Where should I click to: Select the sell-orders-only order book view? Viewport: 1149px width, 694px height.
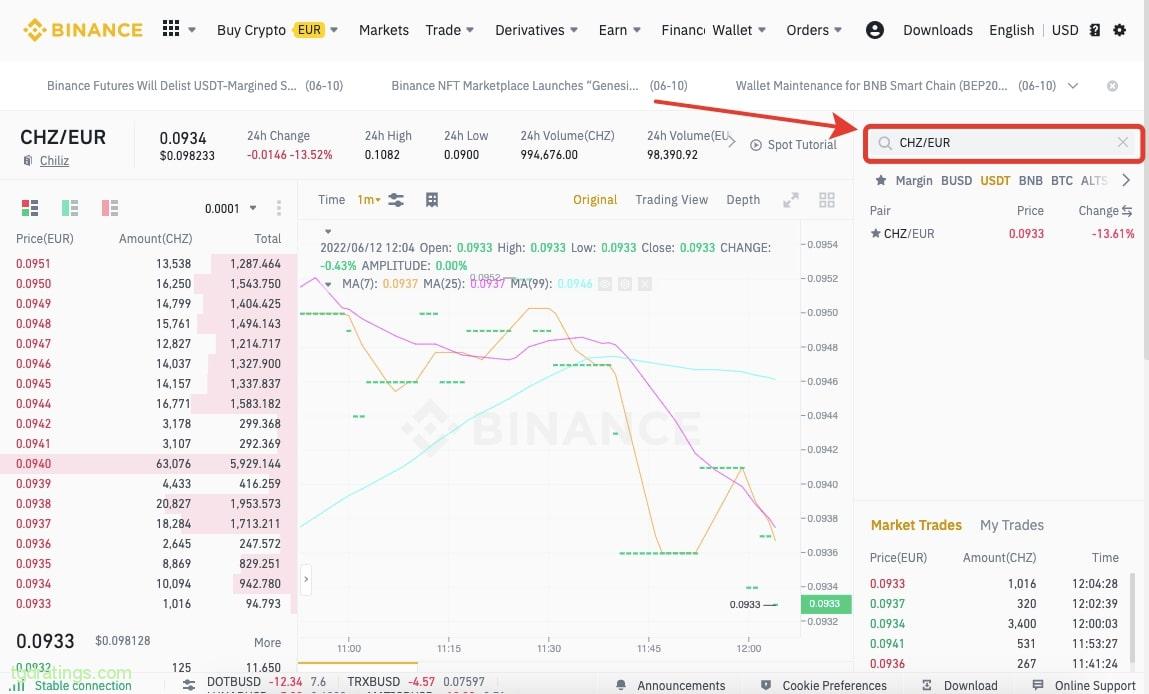click(110, 208)
